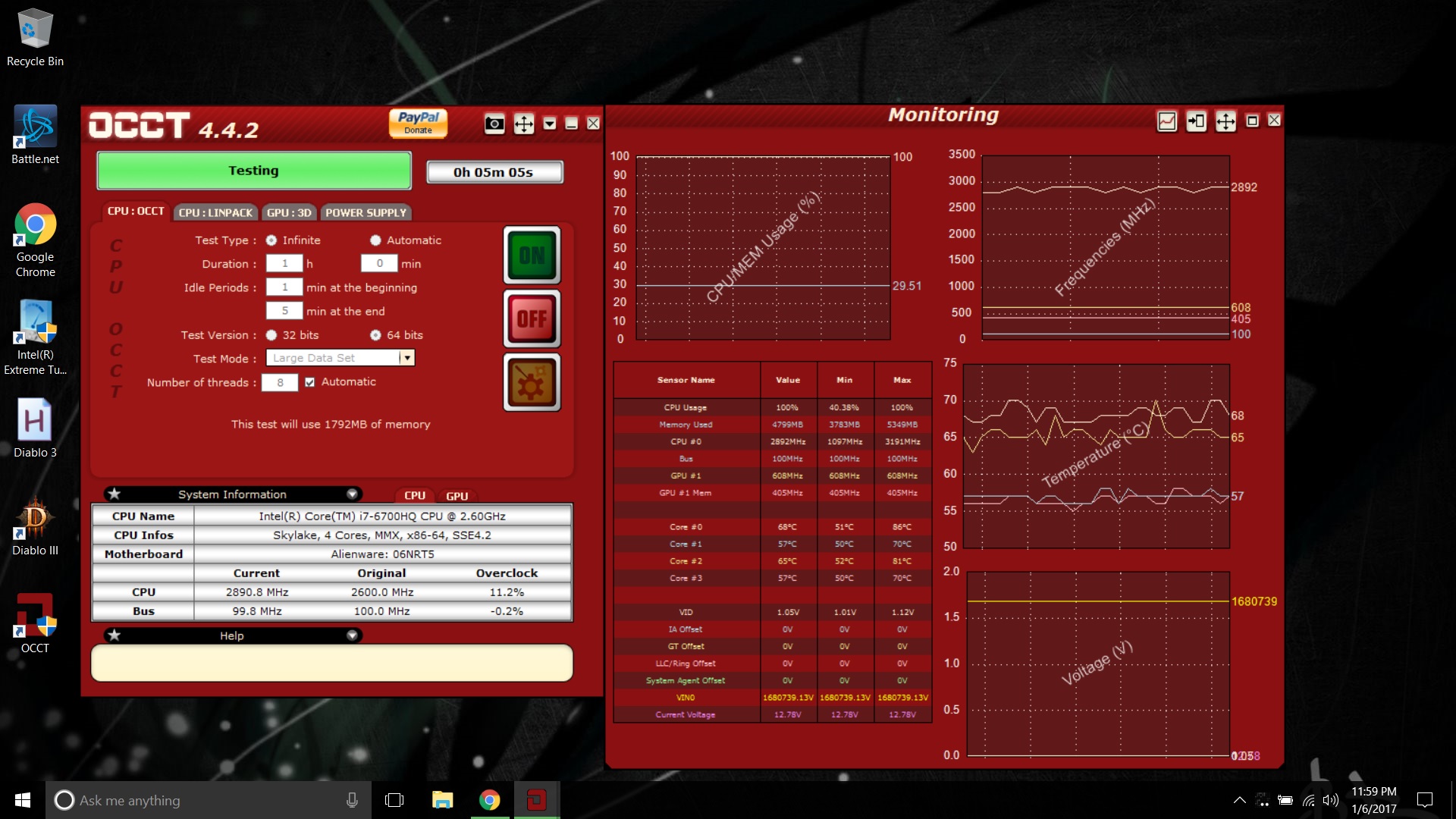1456x819 pixels.
Task: Click the CPU Usage sensor row name
Action: coord(686,407)
